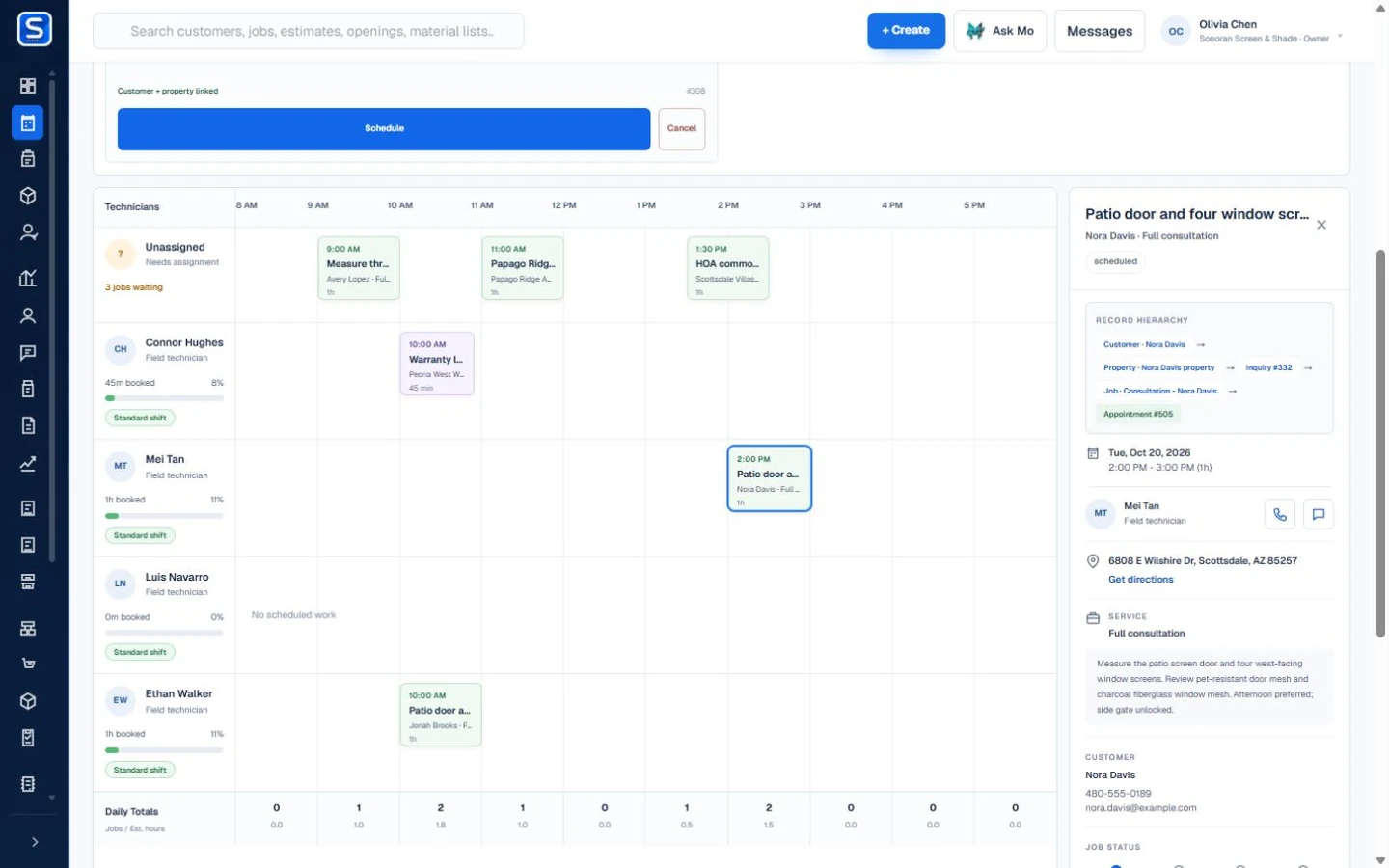
Task: Focus the search customers and jobs field
Action: [309, 31]
